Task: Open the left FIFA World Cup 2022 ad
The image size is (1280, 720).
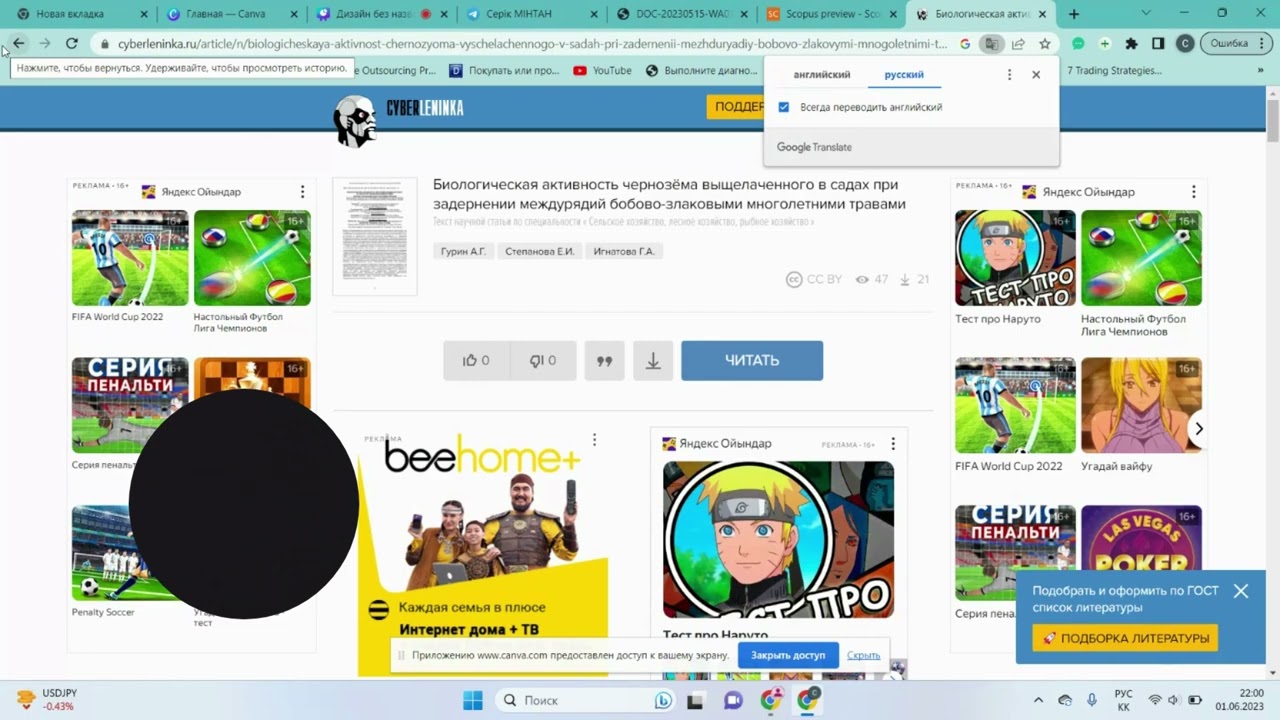Action: click(x=130, y=258)
